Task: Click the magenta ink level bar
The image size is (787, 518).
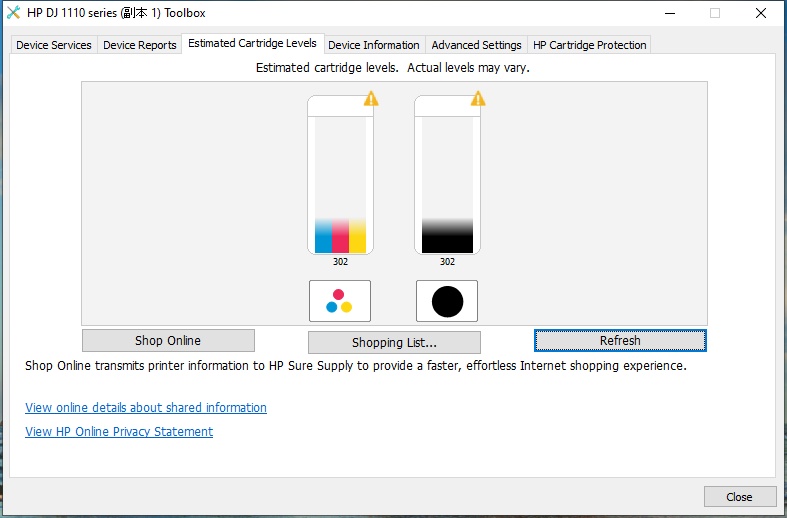Action: click(340, 234)
